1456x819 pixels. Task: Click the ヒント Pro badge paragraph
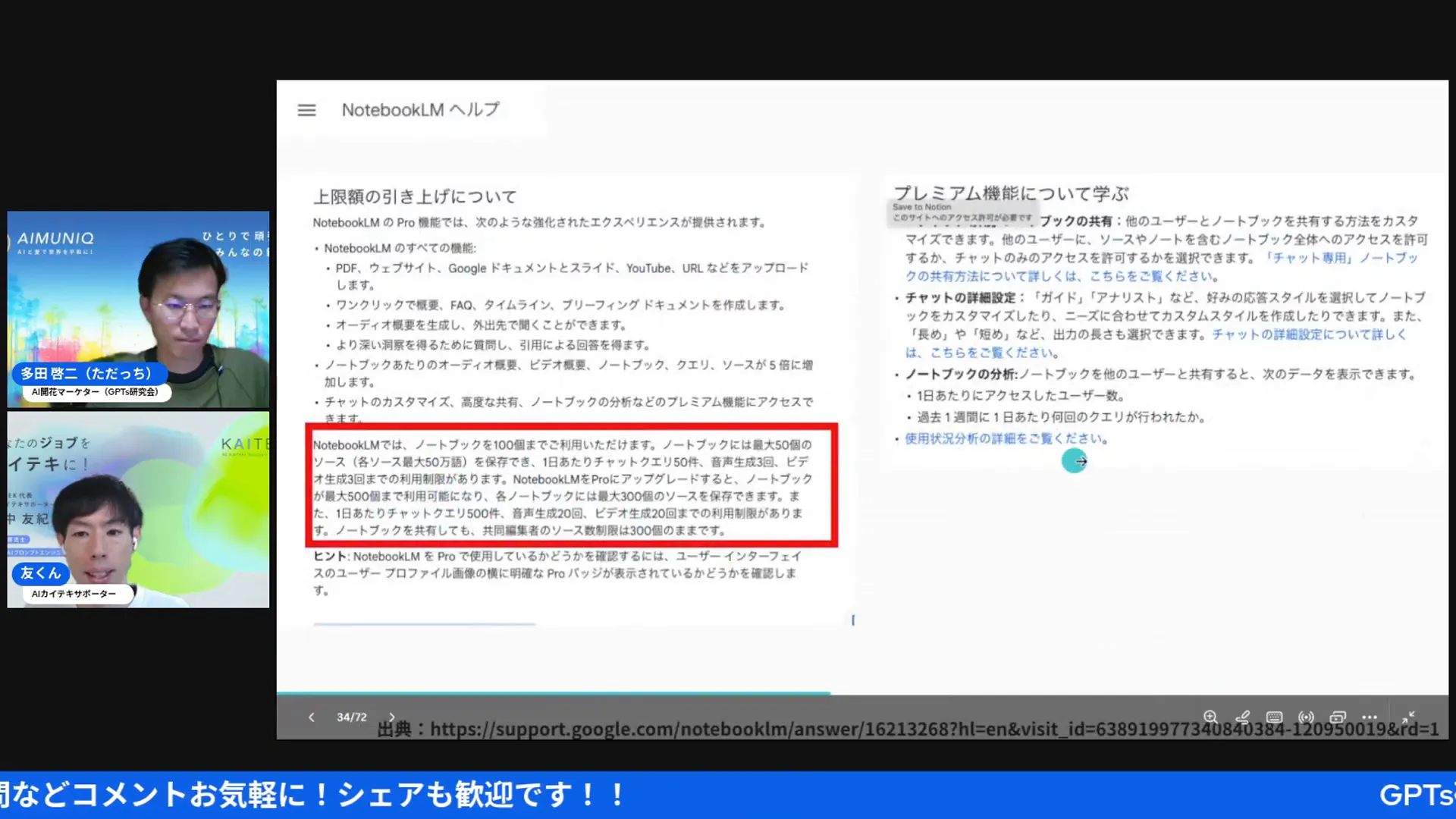pos(557,573)
